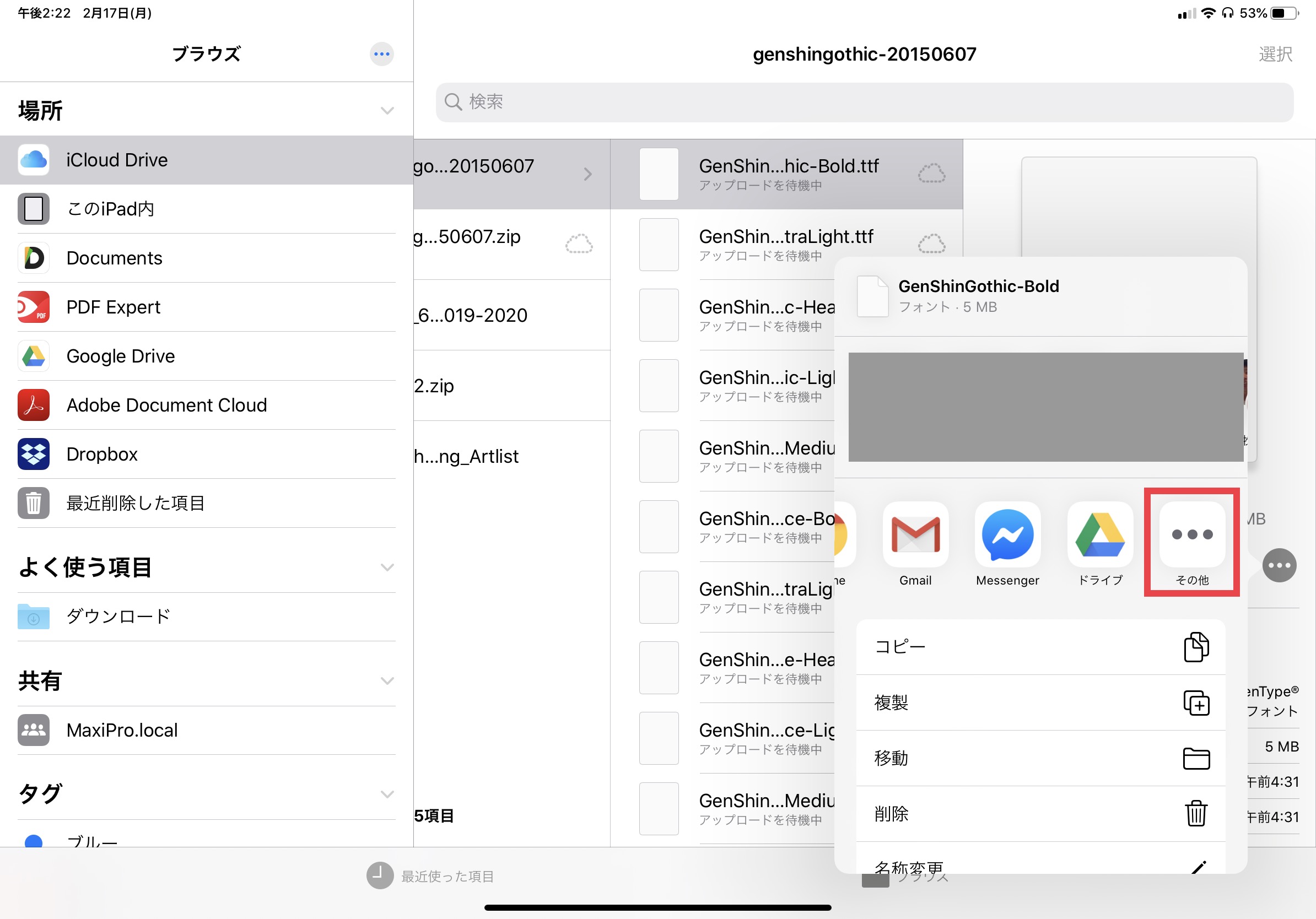Tap the Google Drive share icon
This screenshot has width=1316, height=919.
coord(1099,534)
